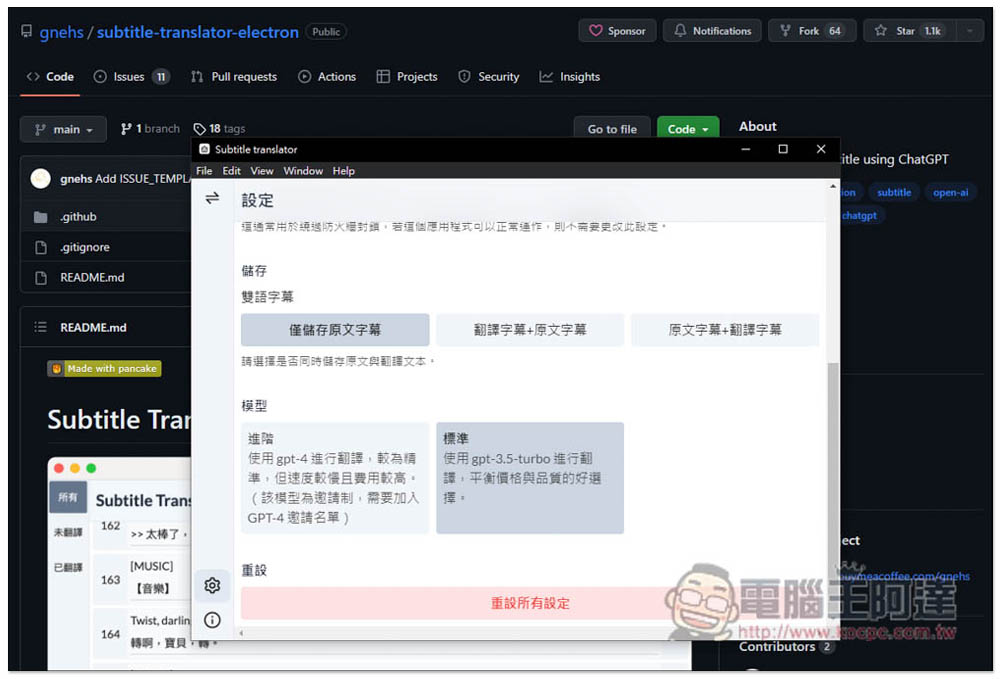This screenshot has width=1000, height=679.
Task: Expand the green Code dropdown button
Action: pos(688,129)
